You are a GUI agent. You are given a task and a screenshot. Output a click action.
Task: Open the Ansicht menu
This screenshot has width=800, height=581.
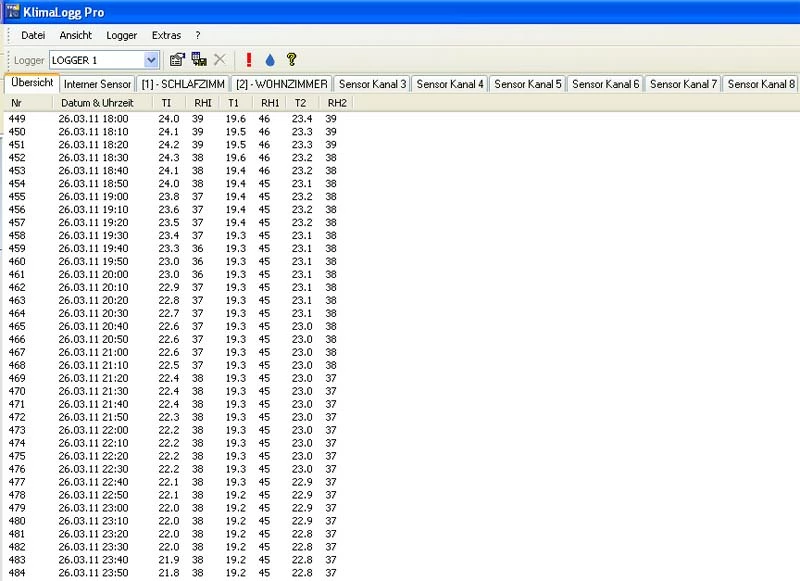pyautogui.click(x=76, y=35)
